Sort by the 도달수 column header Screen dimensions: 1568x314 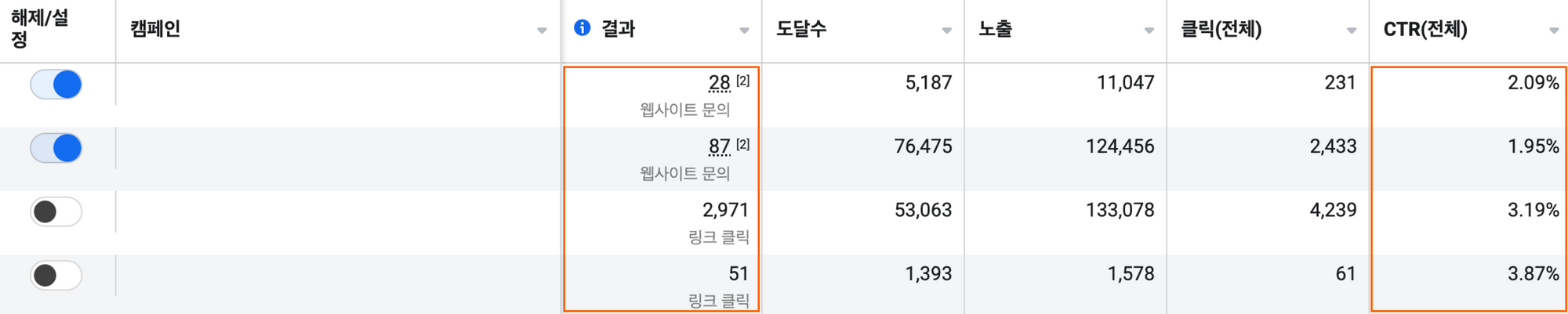(x=801, y=29)
